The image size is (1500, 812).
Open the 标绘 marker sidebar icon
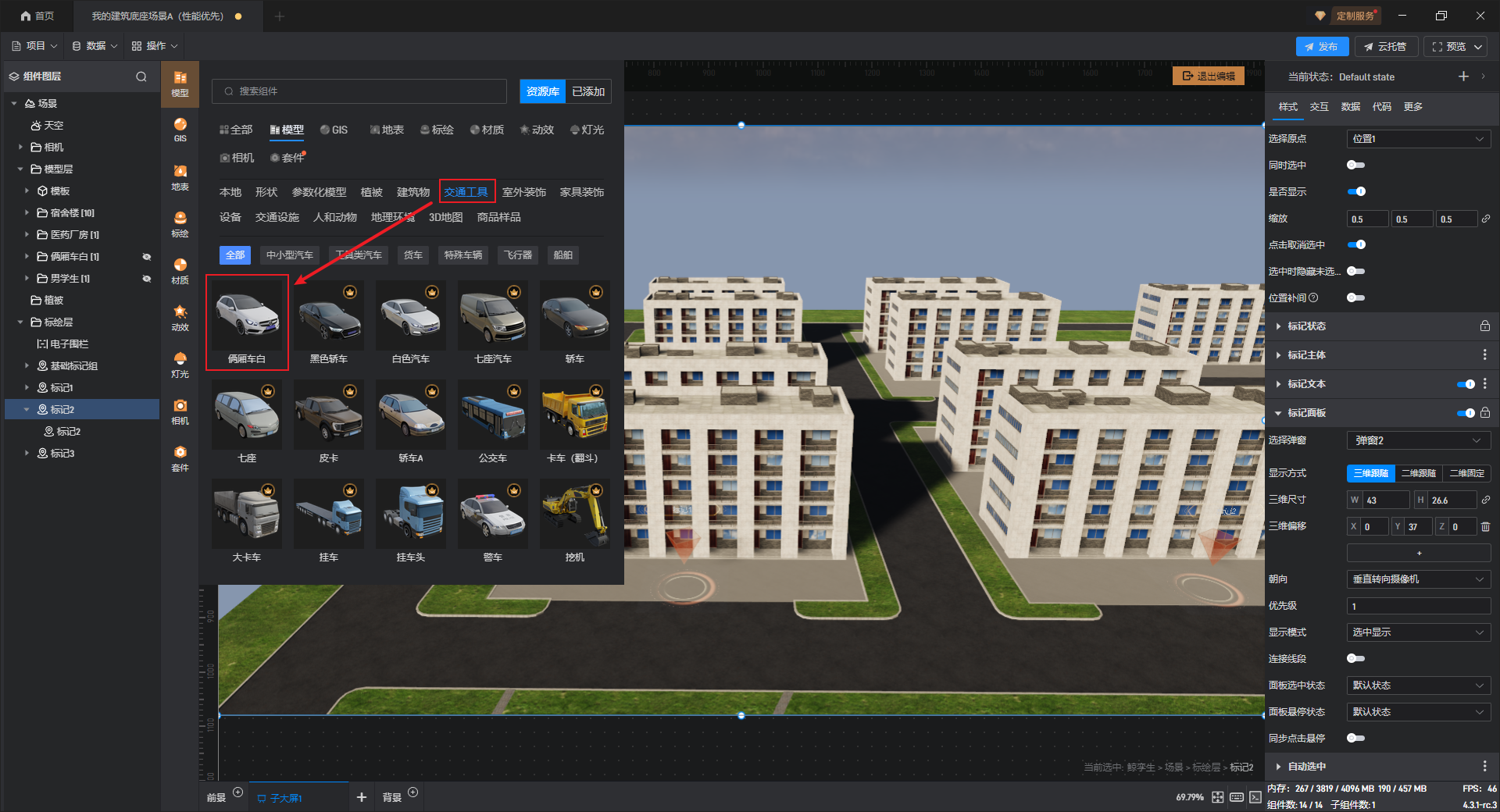pyautogui.click(x=180, y=223)
